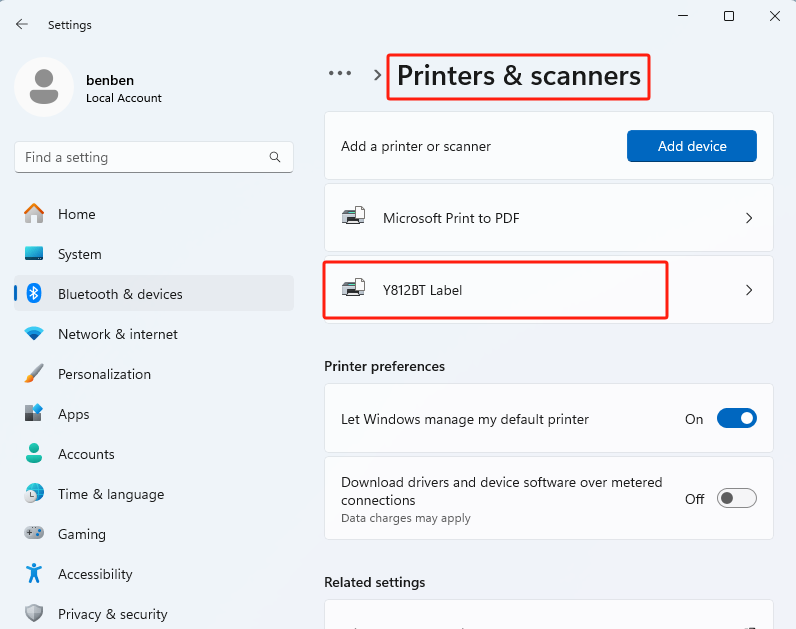The width and height of the screenshot is (796, 629).
Task: Click the Printers & scanners heading
Action: (x=518, y=76)
